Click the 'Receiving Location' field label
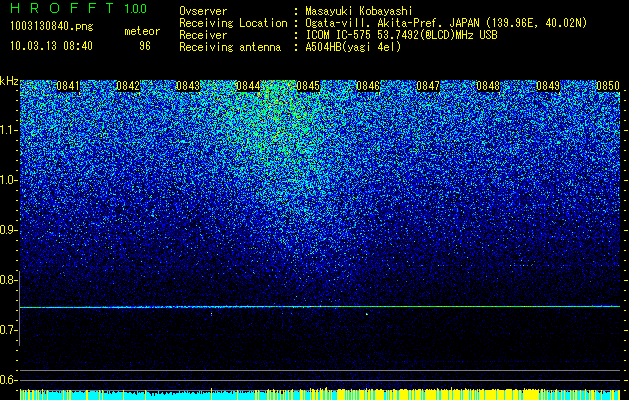 point(233,23)
